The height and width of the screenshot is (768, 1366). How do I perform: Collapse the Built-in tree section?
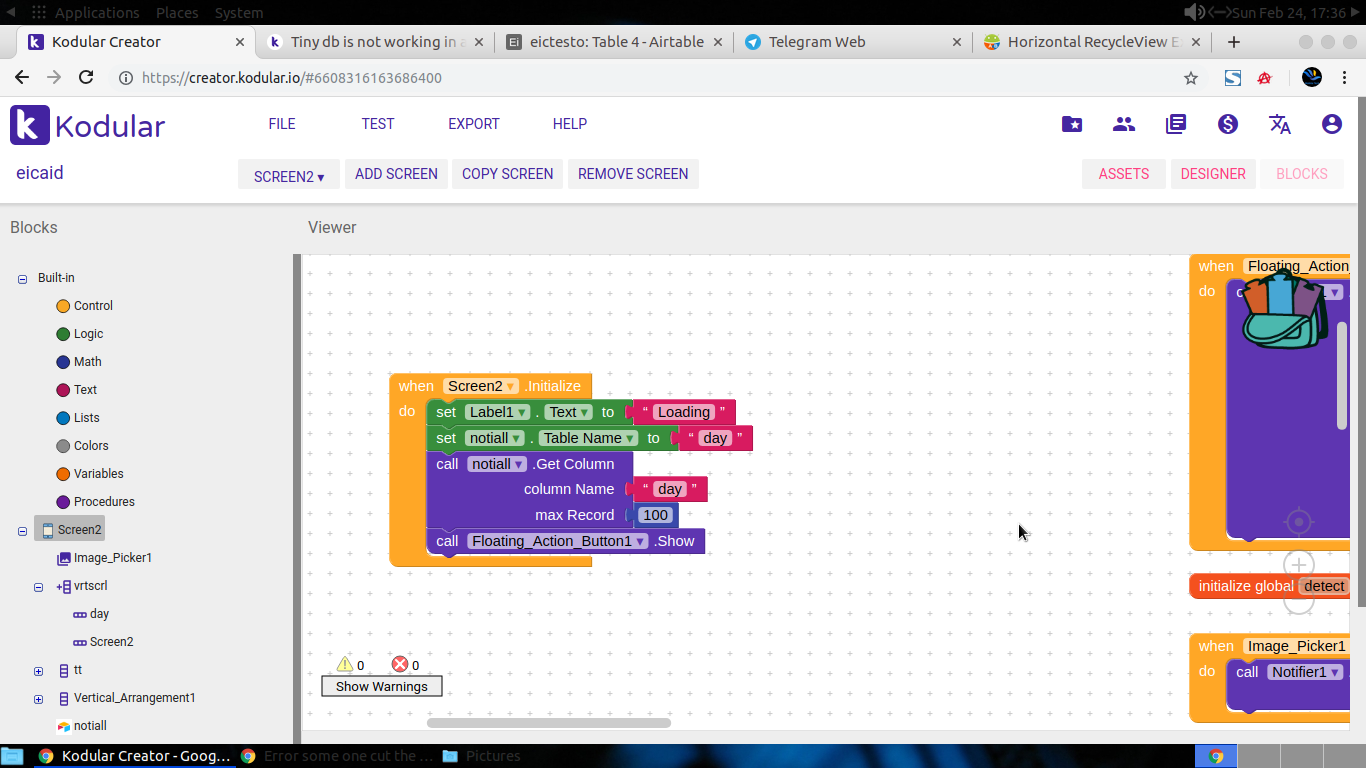click(22, 279)
